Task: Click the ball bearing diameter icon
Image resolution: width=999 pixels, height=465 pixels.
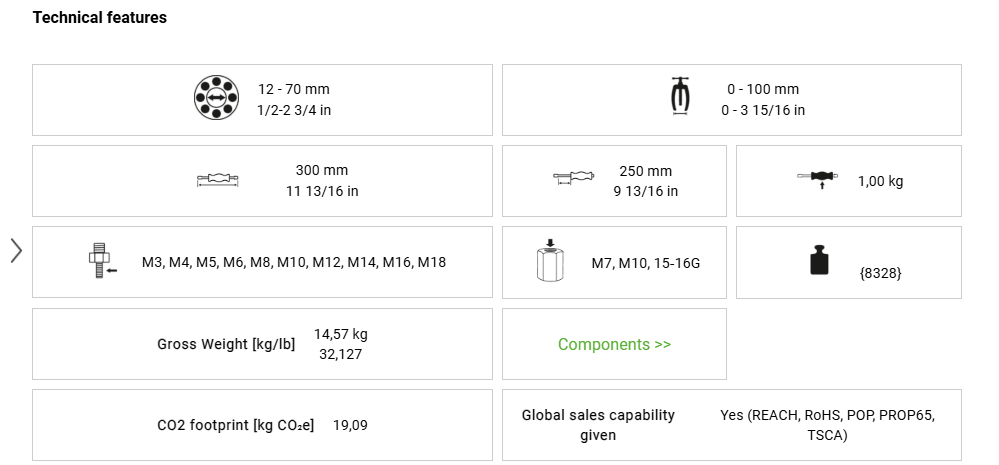Action: click(217, 99)
